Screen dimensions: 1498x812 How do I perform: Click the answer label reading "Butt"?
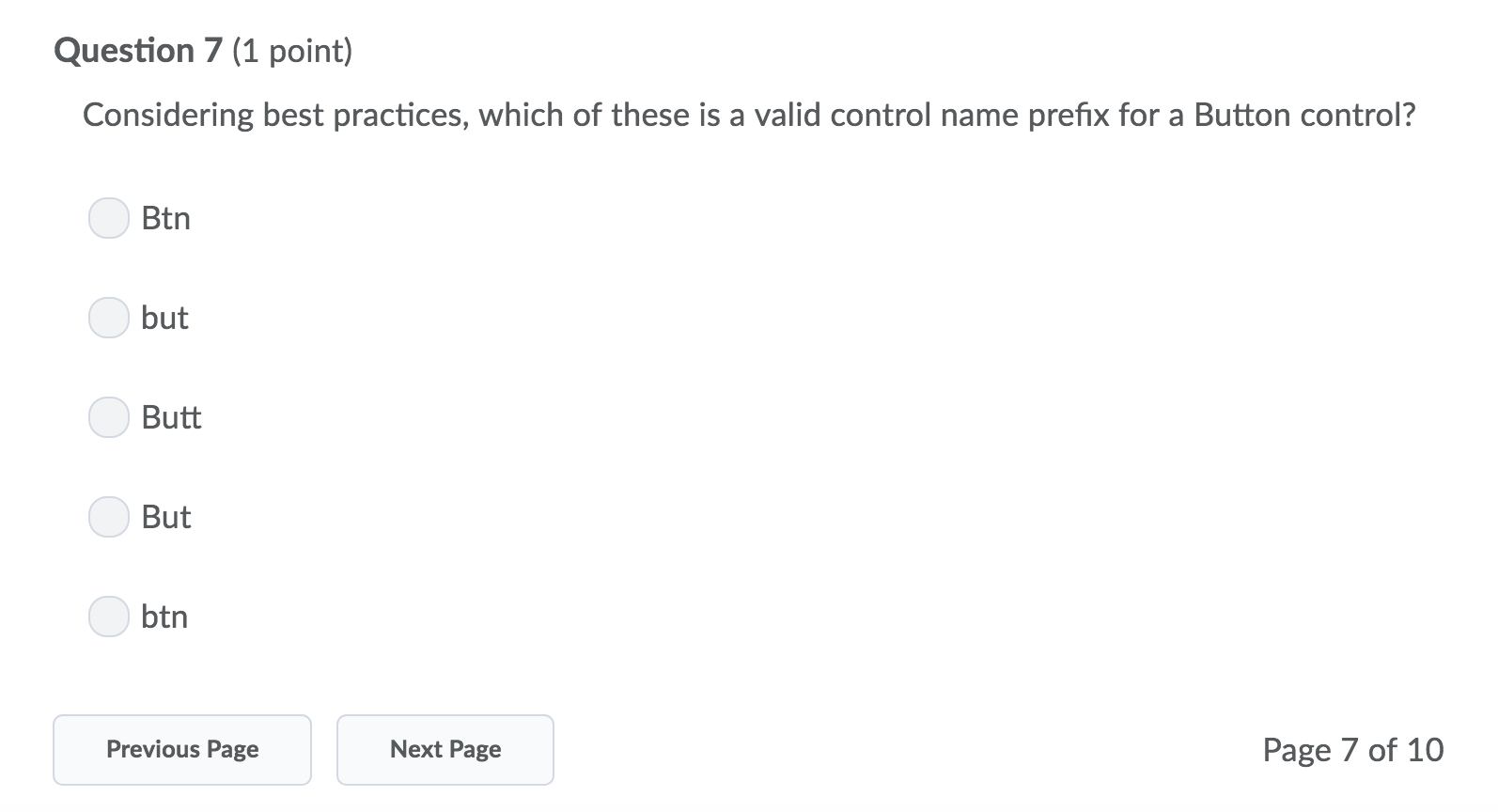[171, 417]
